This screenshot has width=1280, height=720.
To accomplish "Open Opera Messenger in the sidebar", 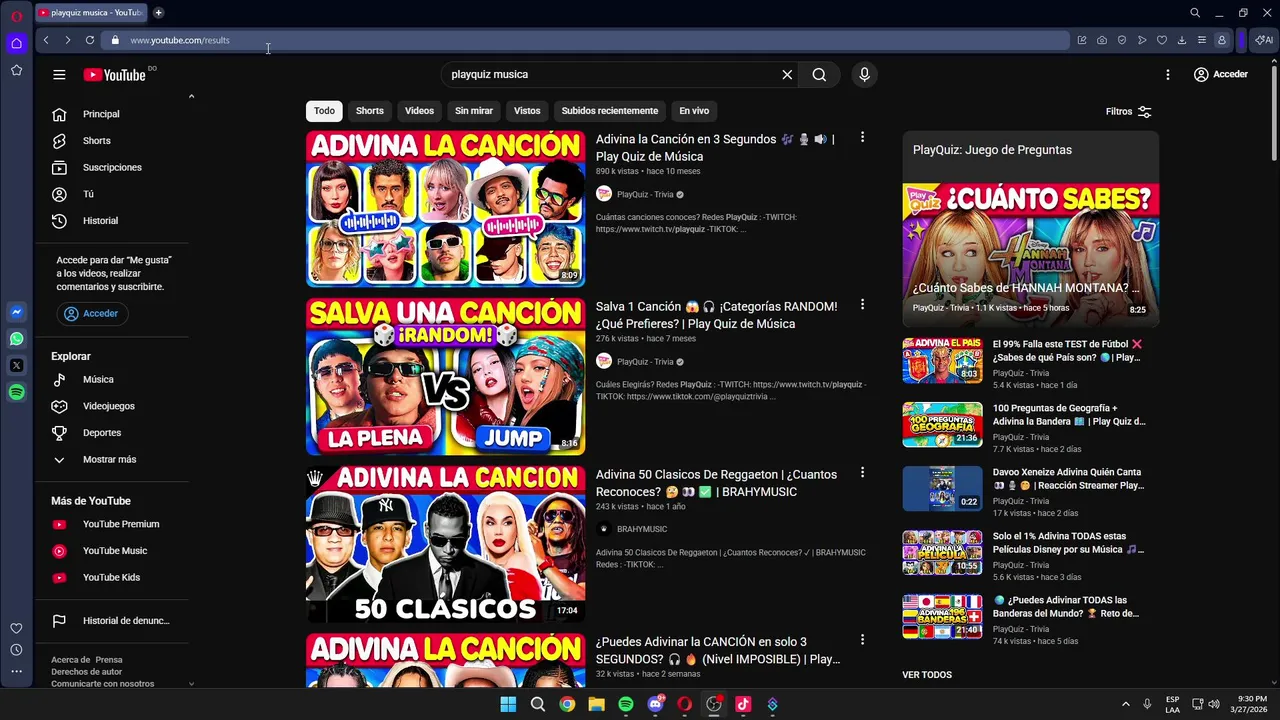I will point(16,312).
